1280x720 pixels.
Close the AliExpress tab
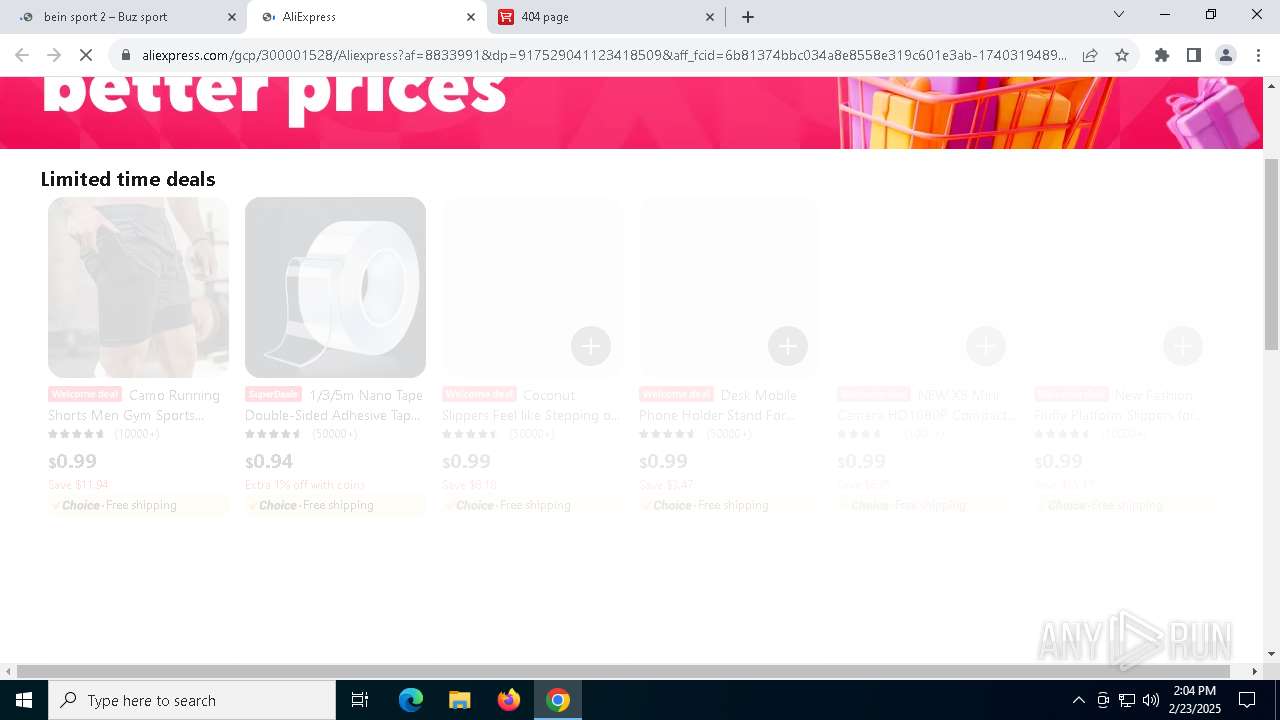point(471,17)
